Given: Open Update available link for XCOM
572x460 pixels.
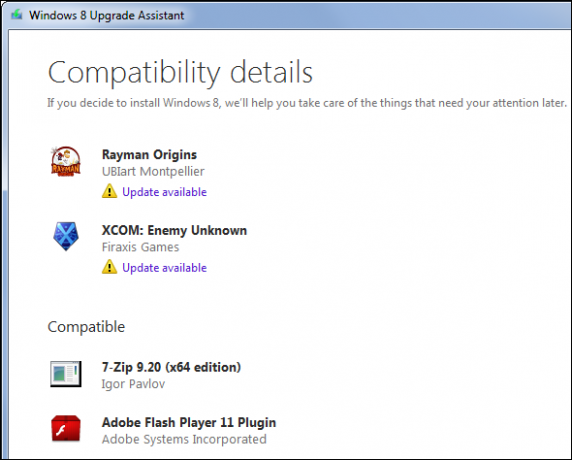Looking at the screenshot, I should point(165,268).
